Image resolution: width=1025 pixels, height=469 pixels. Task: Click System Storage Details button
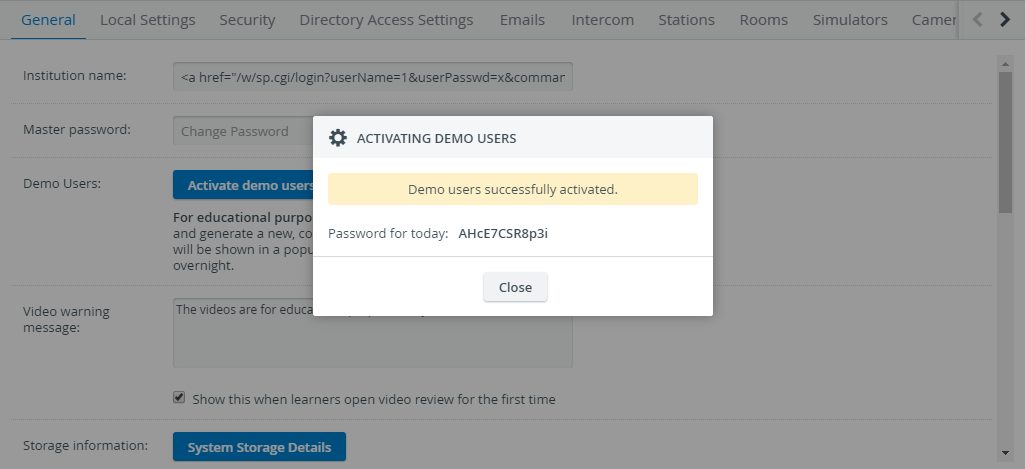pyautogui.click(x=260, y=447)
